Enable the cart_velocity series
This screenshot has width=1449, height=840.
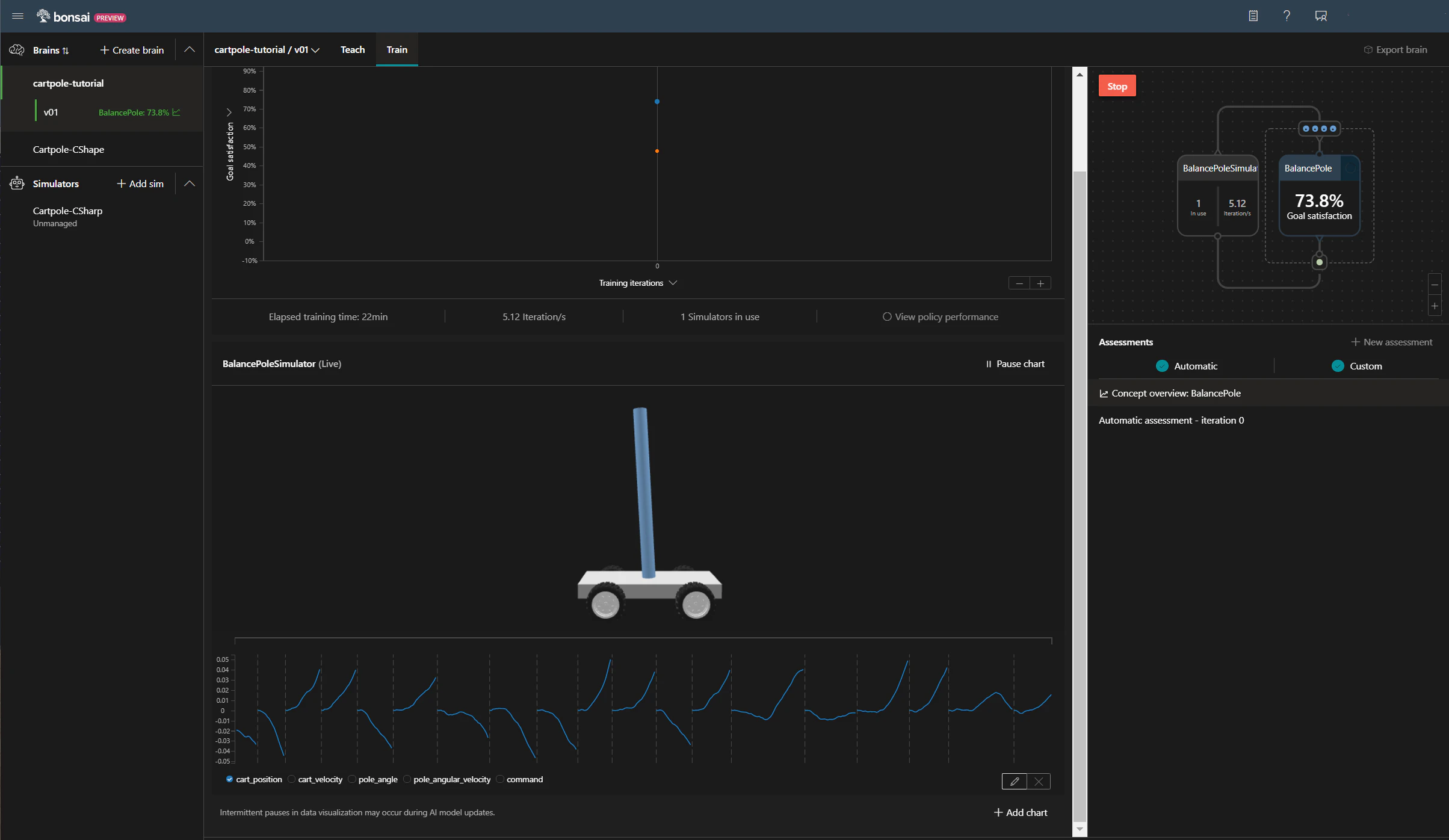[x=291, y=779]
